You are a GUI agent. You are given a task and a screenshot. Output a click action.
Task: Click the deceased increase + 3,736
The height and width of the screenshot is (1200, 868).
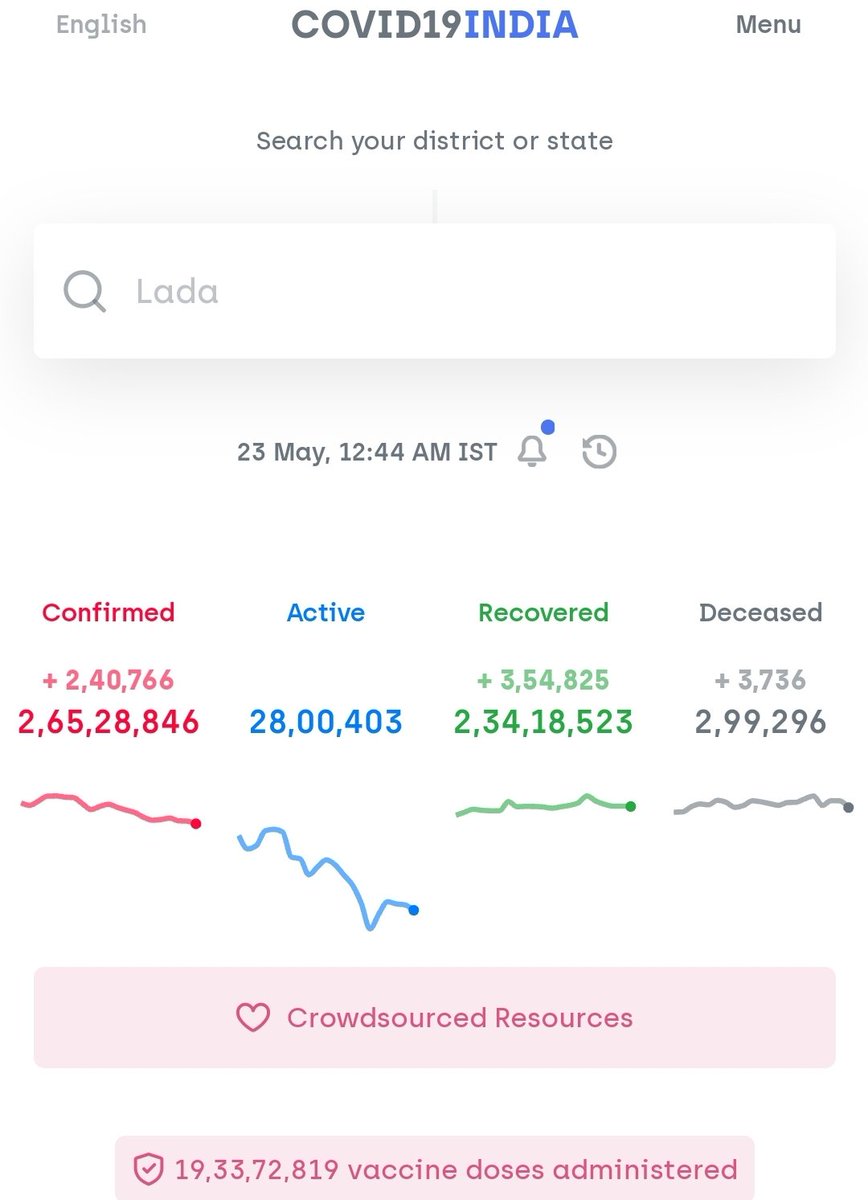[761, 680]
